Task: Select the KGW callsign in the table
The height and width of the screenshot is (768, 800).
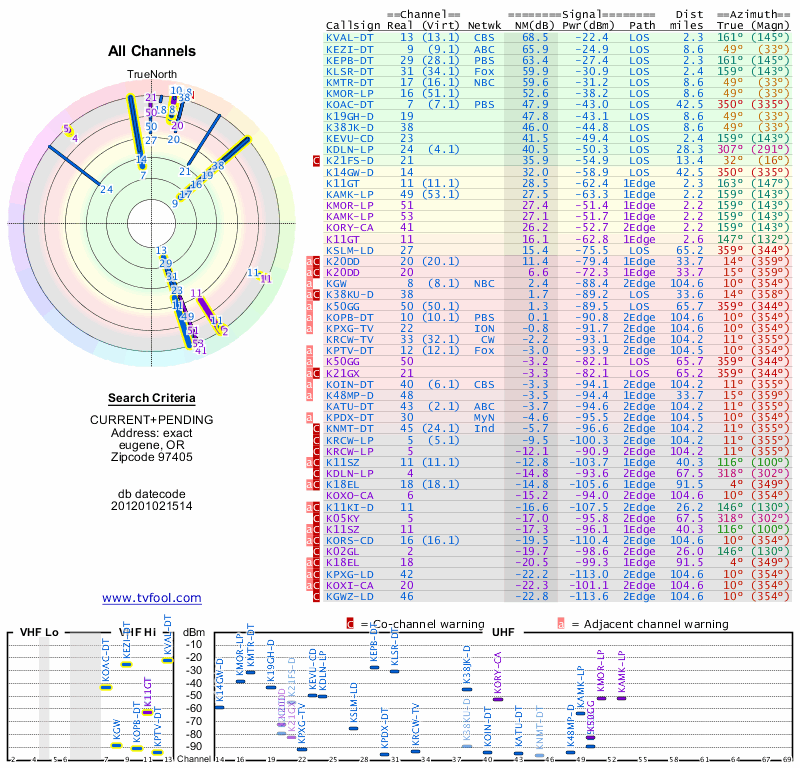Action: pyautogui.click(x=336, y=283)
